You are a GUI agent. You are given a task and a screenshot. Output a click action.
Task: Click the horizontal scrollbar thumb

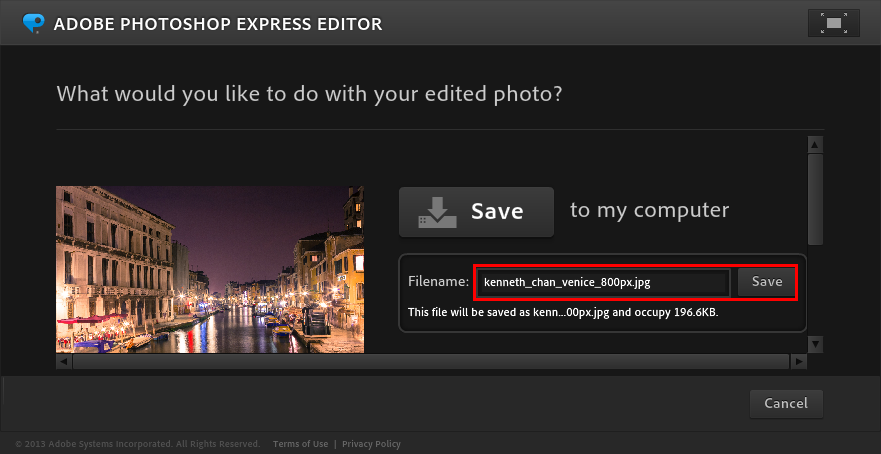tap(431, 361)
